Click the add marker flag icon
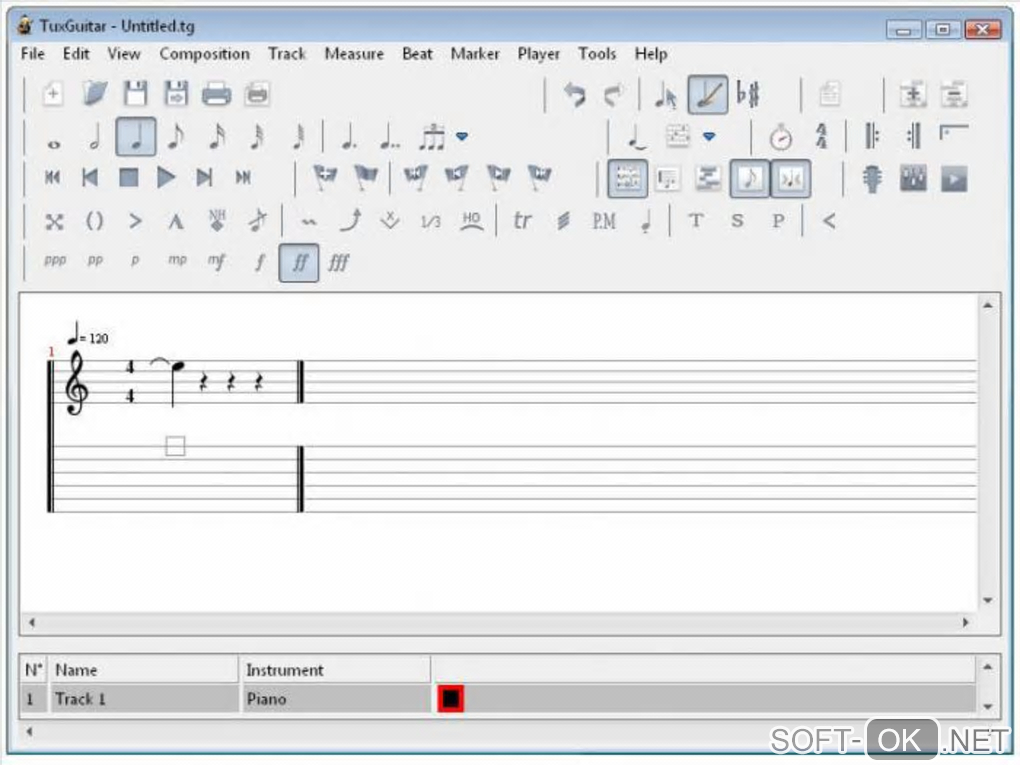This screenshot has width=1020, height=765. pos(325,178)
